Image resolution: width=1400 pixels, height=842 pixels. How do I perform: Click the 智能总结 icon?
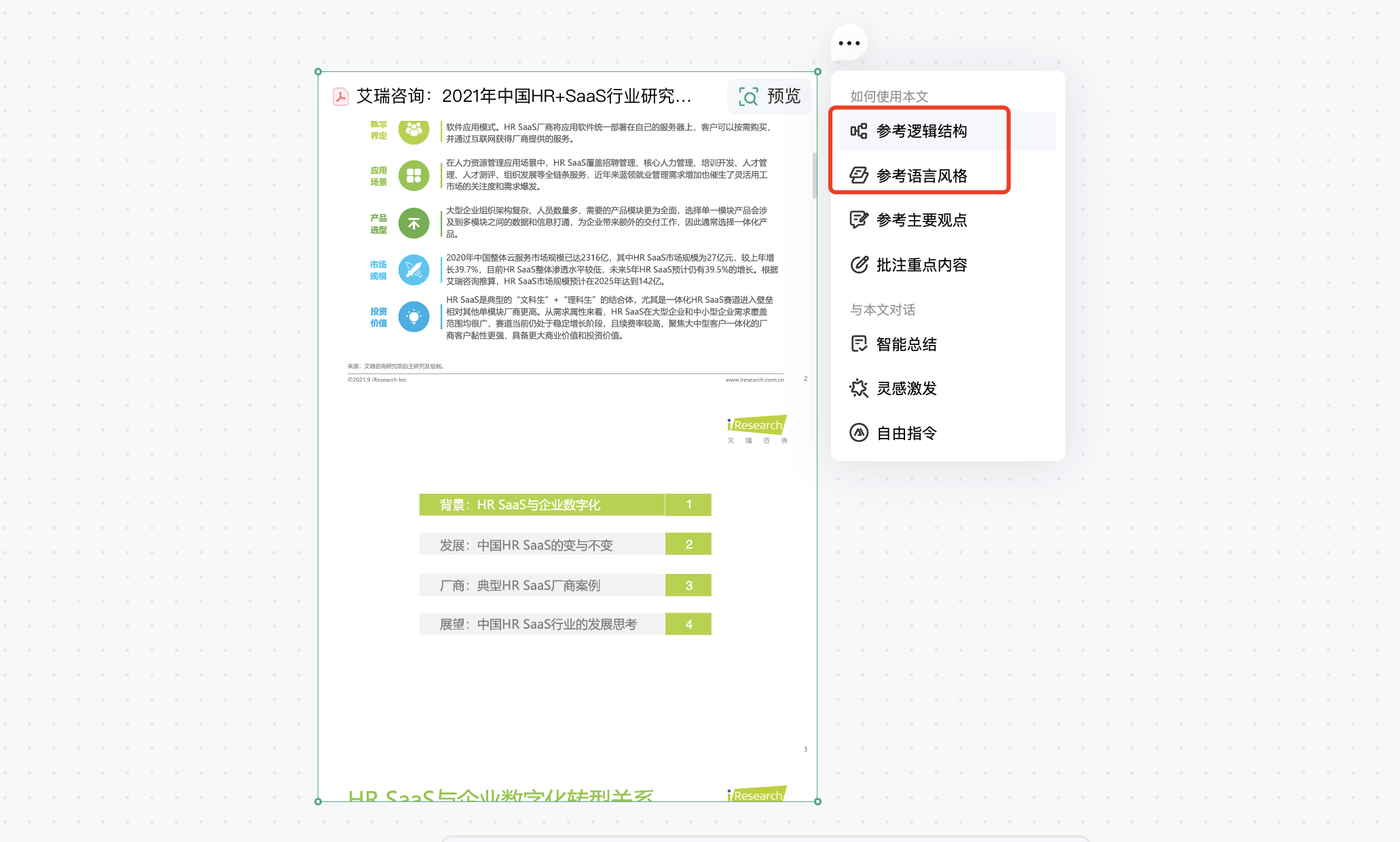click(857, 344)
